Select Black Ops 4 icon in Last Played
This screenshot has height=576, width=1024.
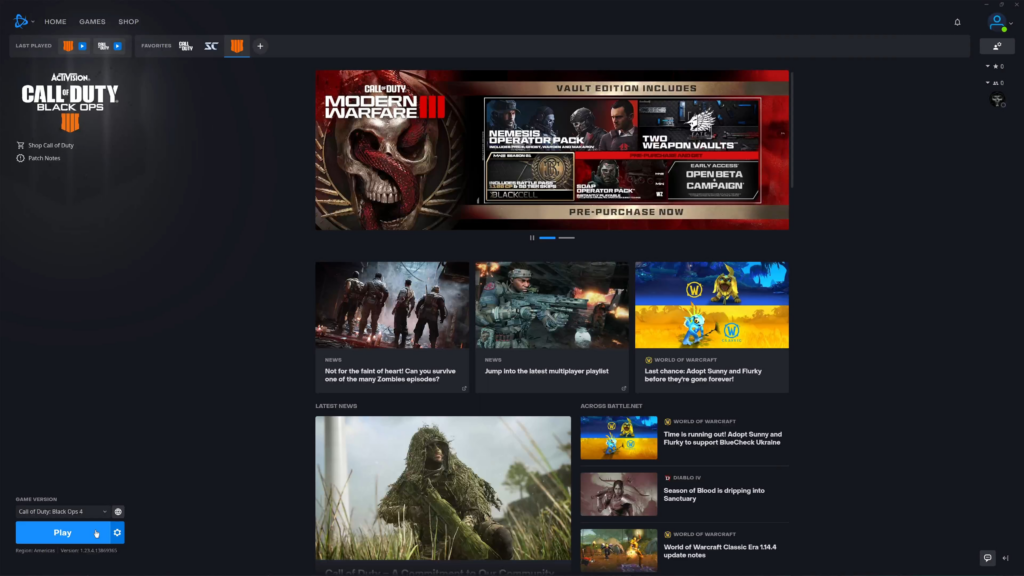pyautogui.click(x=68, y=46)
